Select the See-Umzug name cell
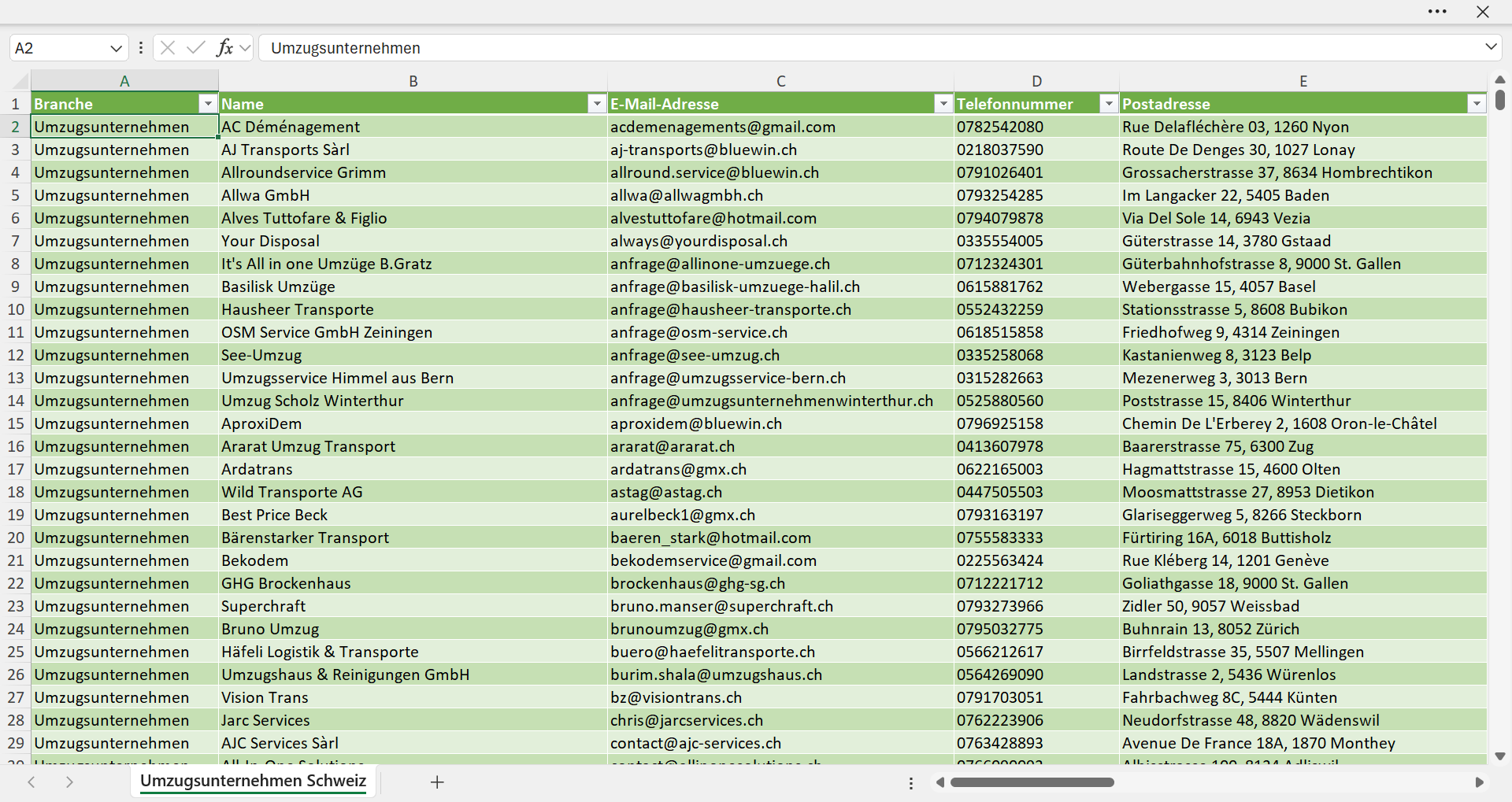This screenshot has height=802, width=1512. pyautogui.click(x=413, y=355)
